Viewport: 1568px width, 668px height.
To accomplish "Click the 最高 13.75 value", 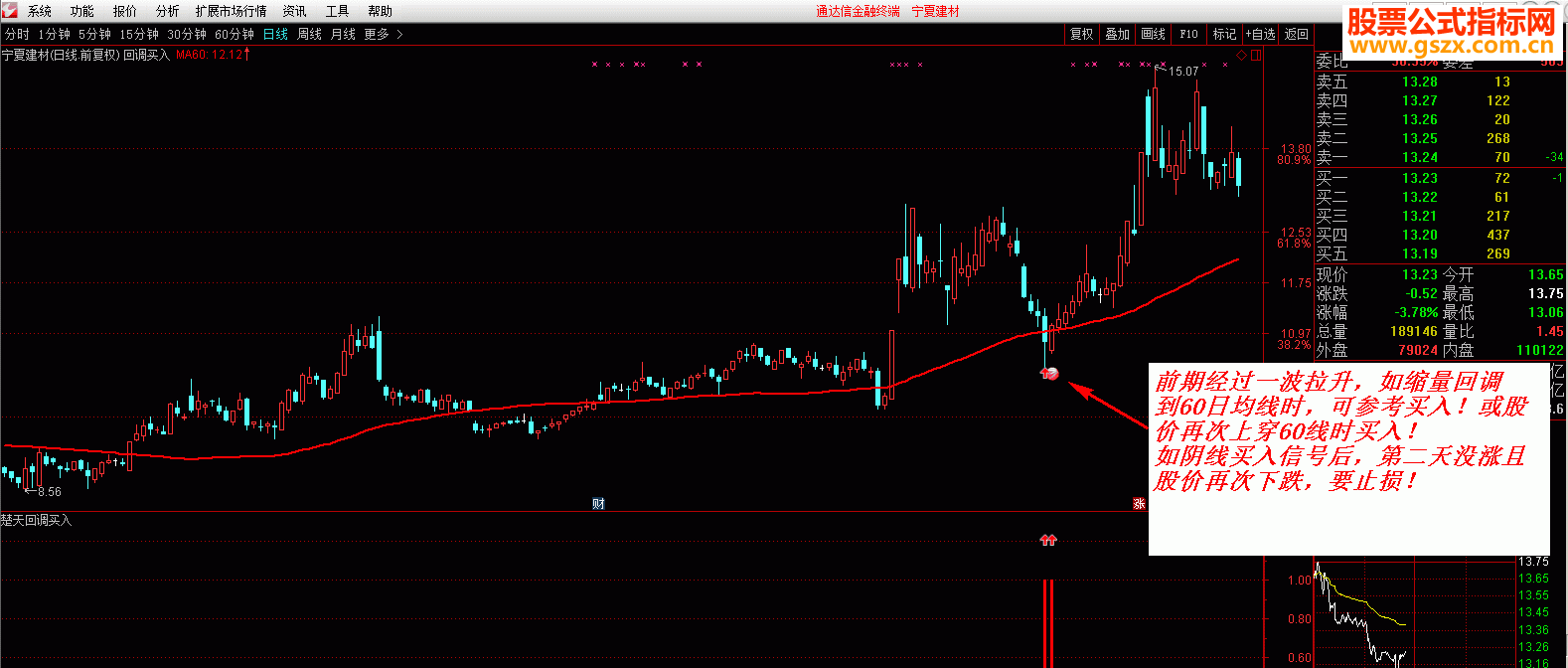I will (1546, 293).
